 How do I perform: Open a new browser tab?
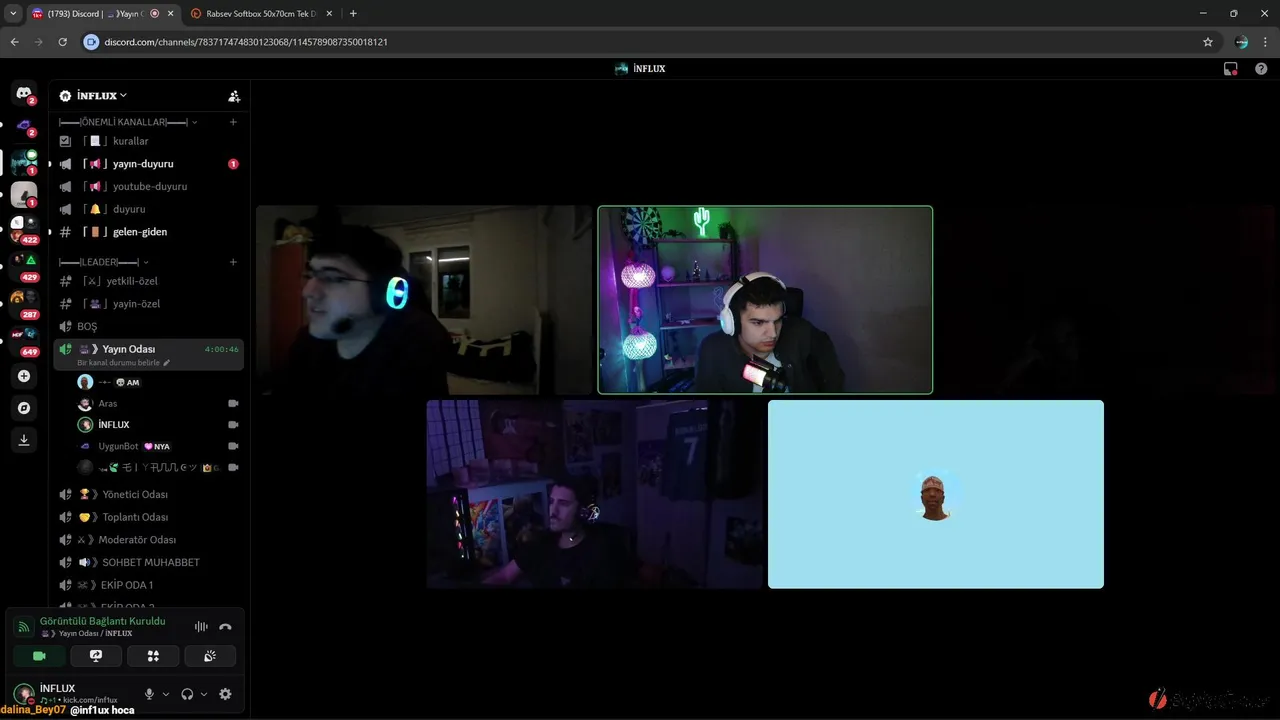point(353,14)
